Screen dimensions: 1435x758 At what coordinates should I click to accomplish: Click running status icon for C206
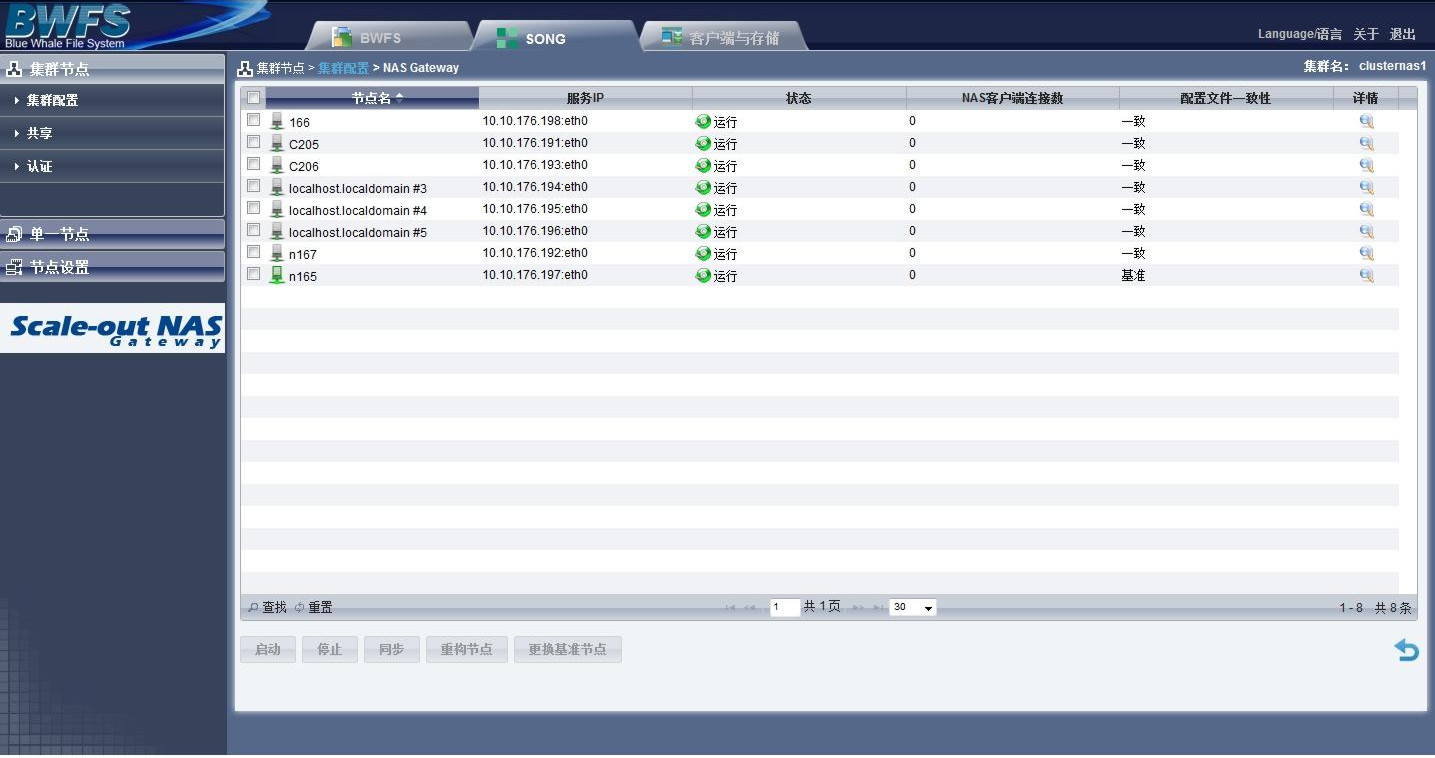coord(703,165)
